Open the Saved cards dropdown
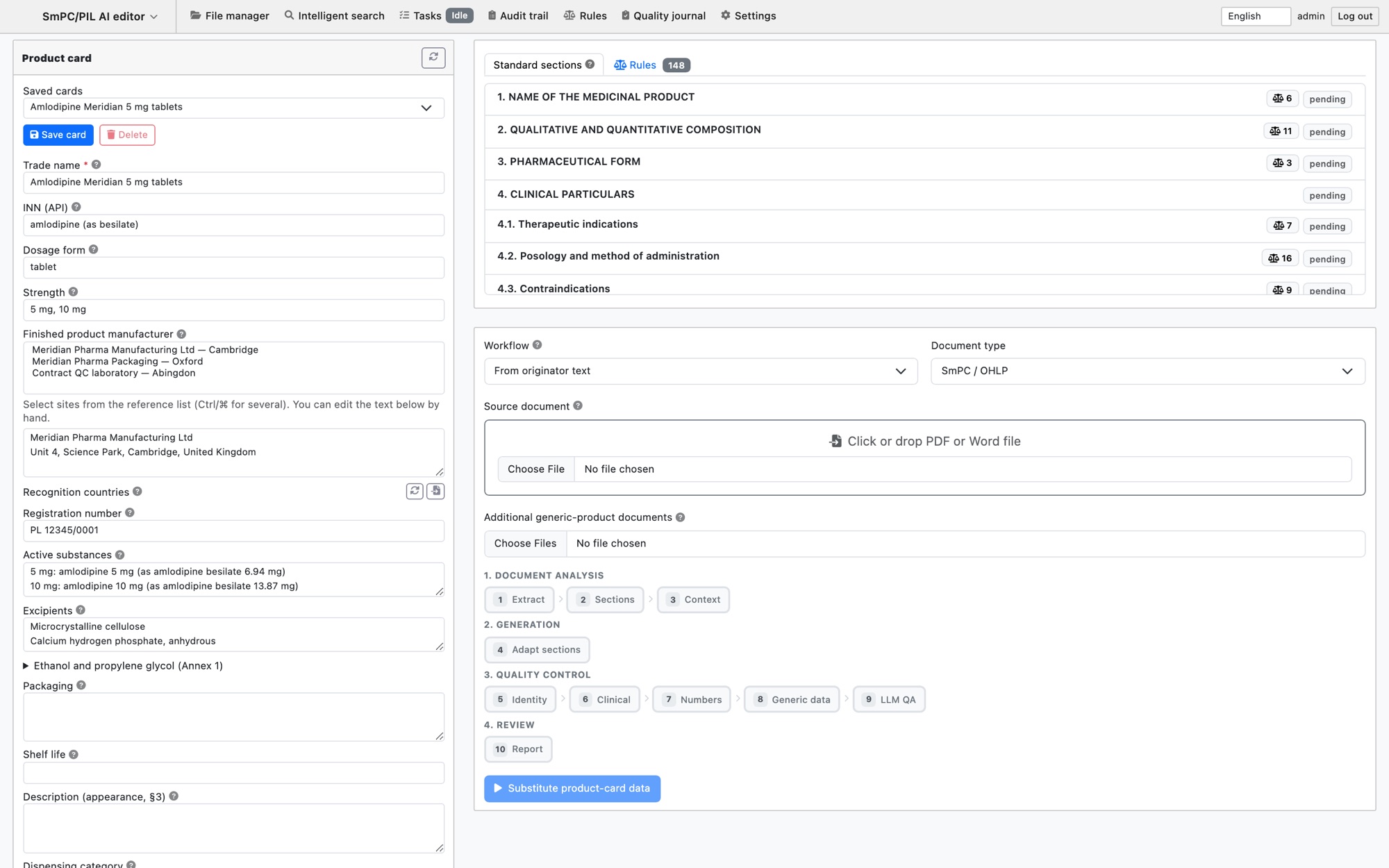Image resolution: width=1389 pixels, height=868 pixels. click(233, 108)
